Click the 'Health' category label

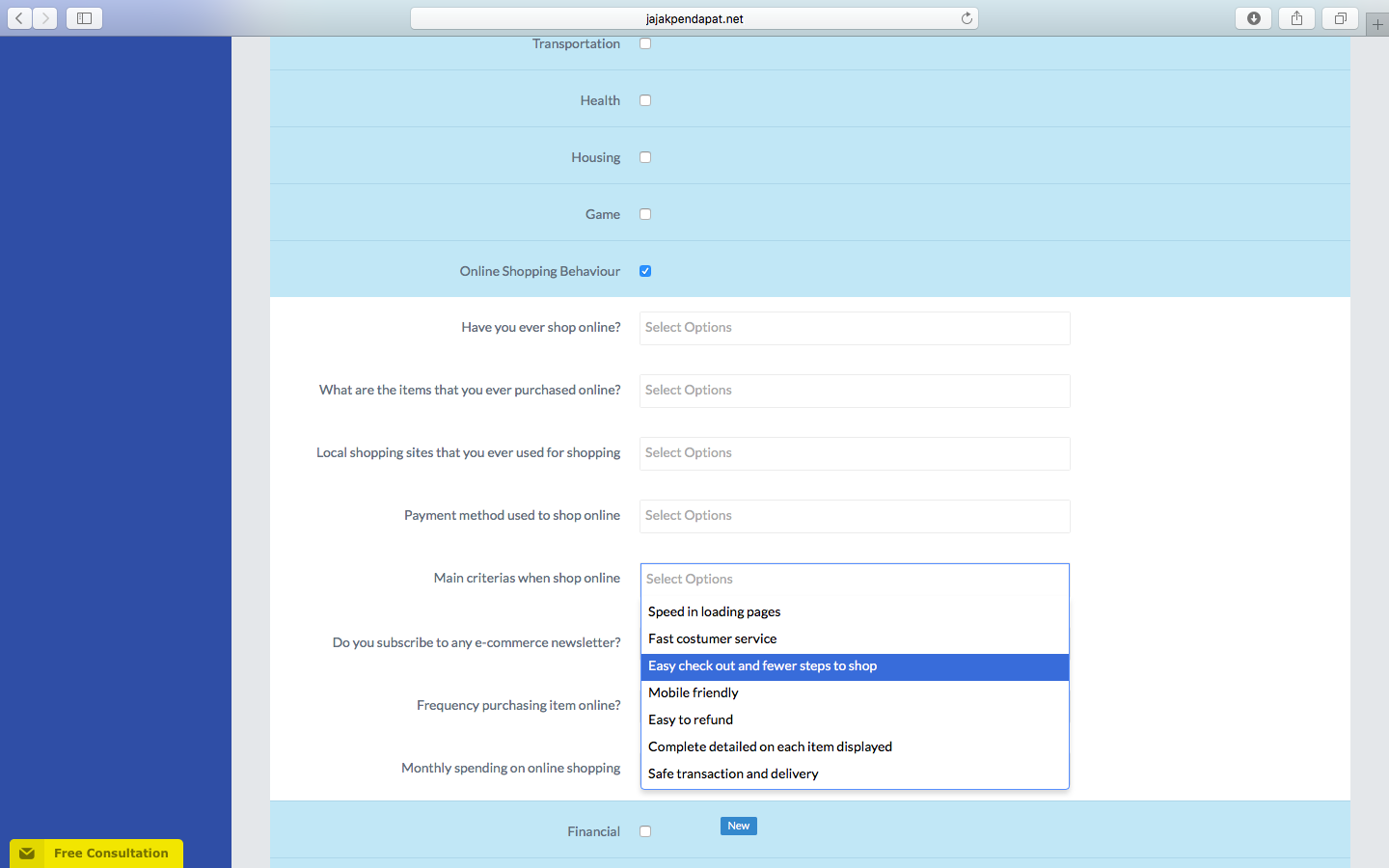pos(600,100)
